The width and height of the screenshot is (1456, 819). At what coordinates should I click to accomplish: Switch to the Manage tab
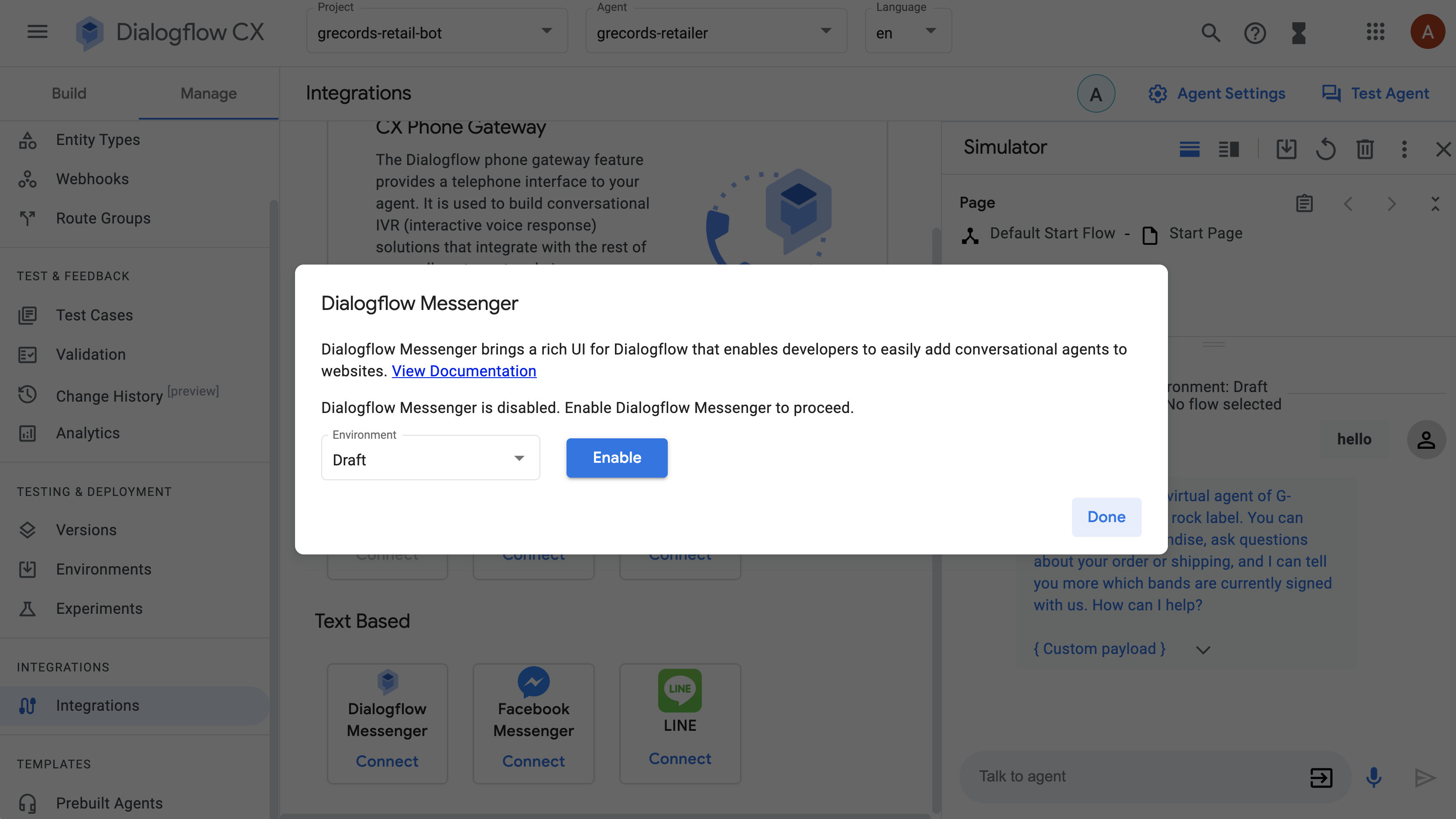point(208,94)
